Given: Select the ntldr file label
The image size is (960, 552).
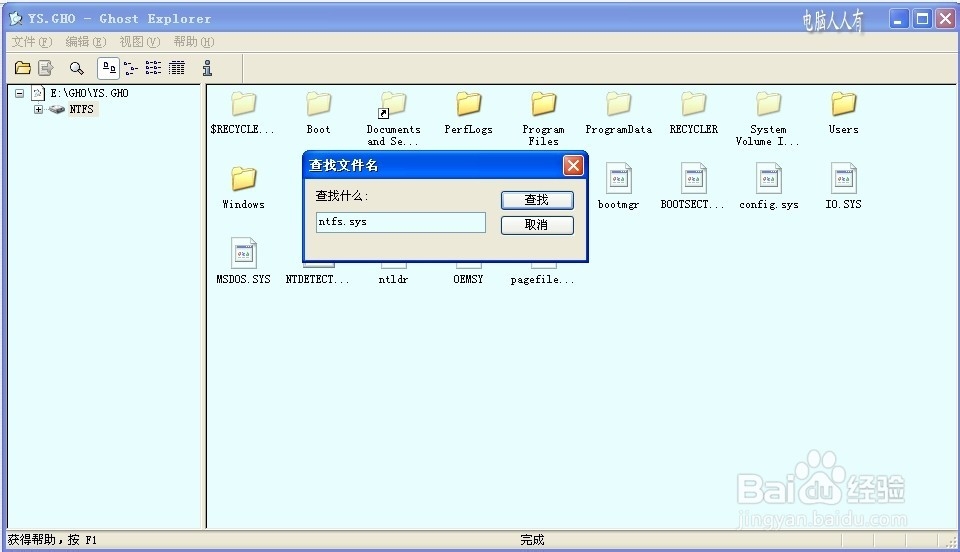Looking at the screenshot, I should point(393,279).
